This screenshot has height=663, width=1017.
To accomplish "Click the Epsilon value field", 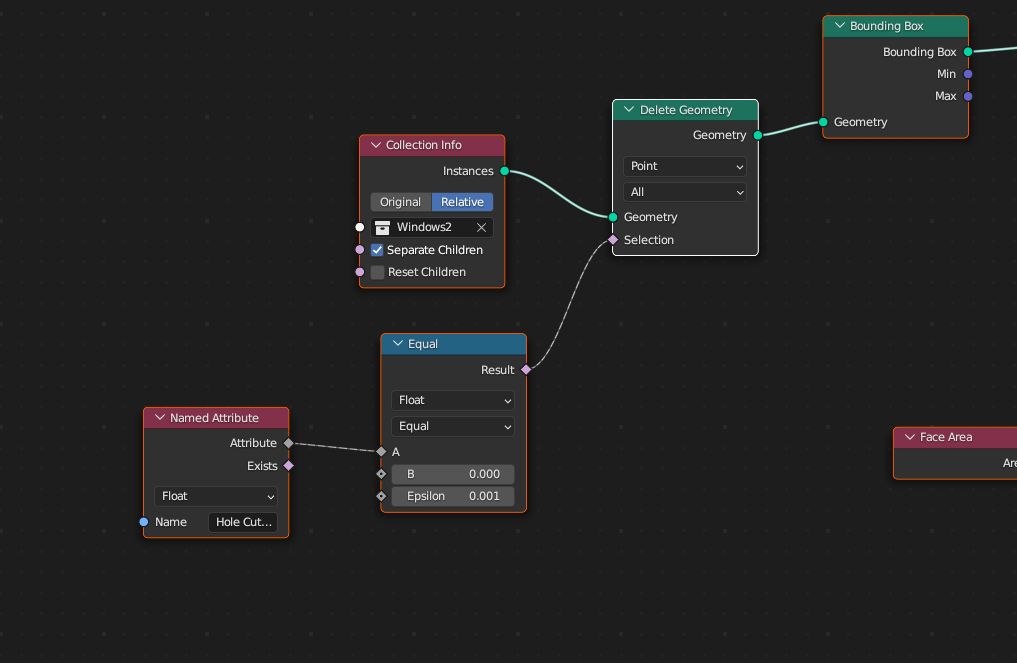I will click(x=453, y=496).
